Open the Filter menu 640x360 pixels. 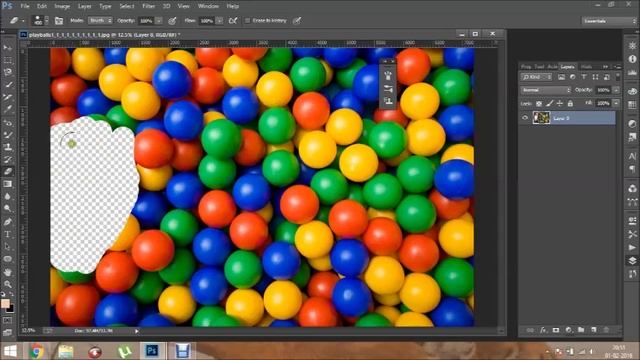click(149, 6)
